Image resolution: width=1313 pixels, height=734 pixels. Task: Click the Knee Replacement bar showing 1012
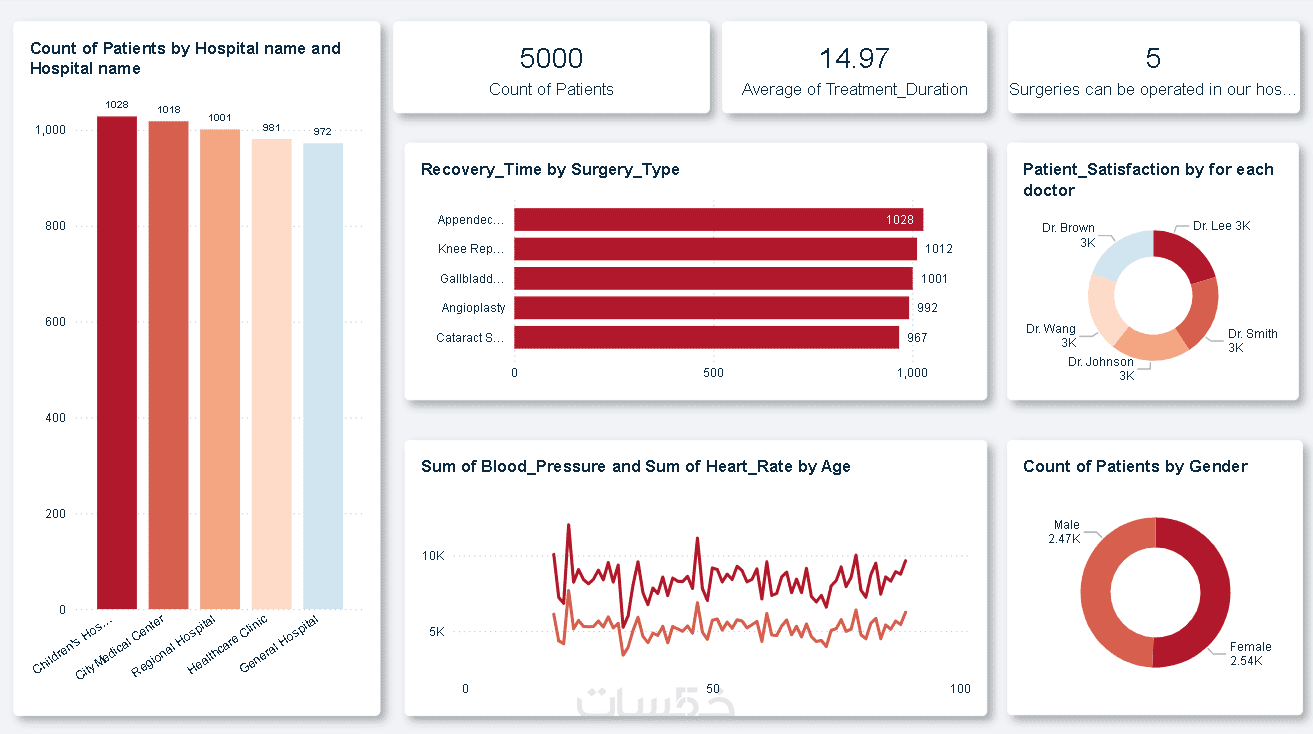715,249
